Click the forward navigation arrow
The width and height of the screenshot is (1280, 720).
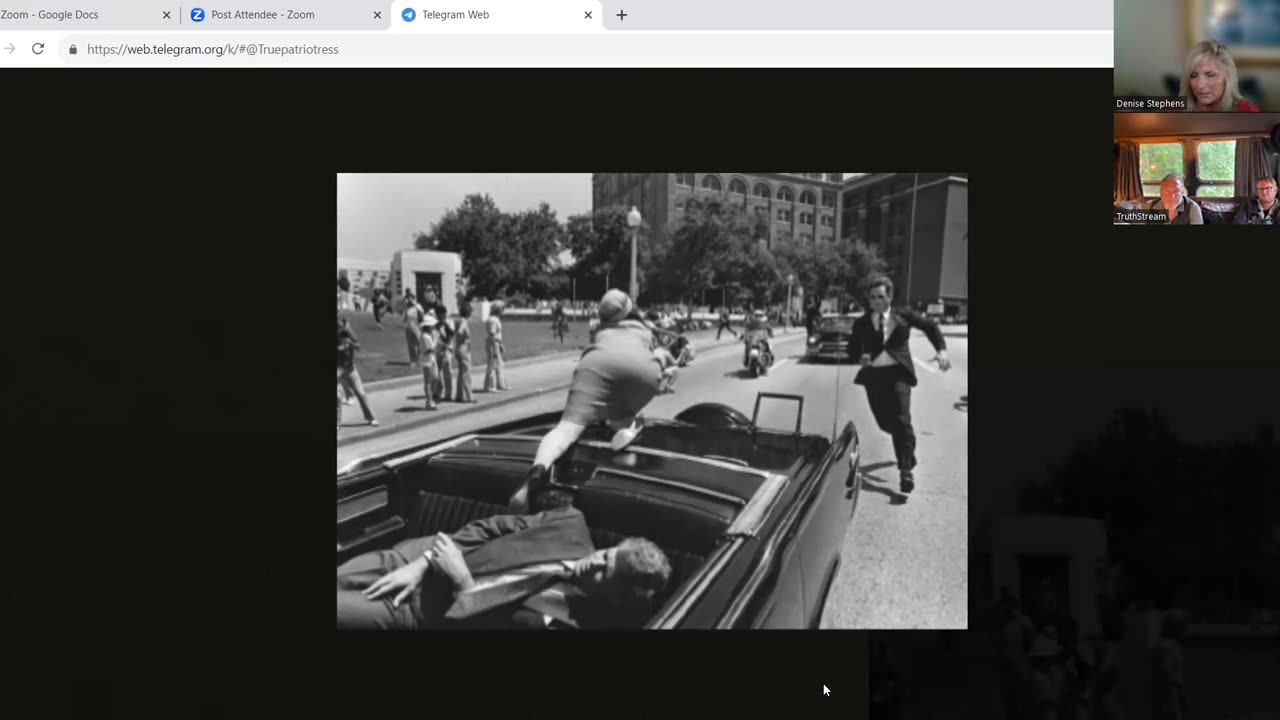[x=9, y=49]
